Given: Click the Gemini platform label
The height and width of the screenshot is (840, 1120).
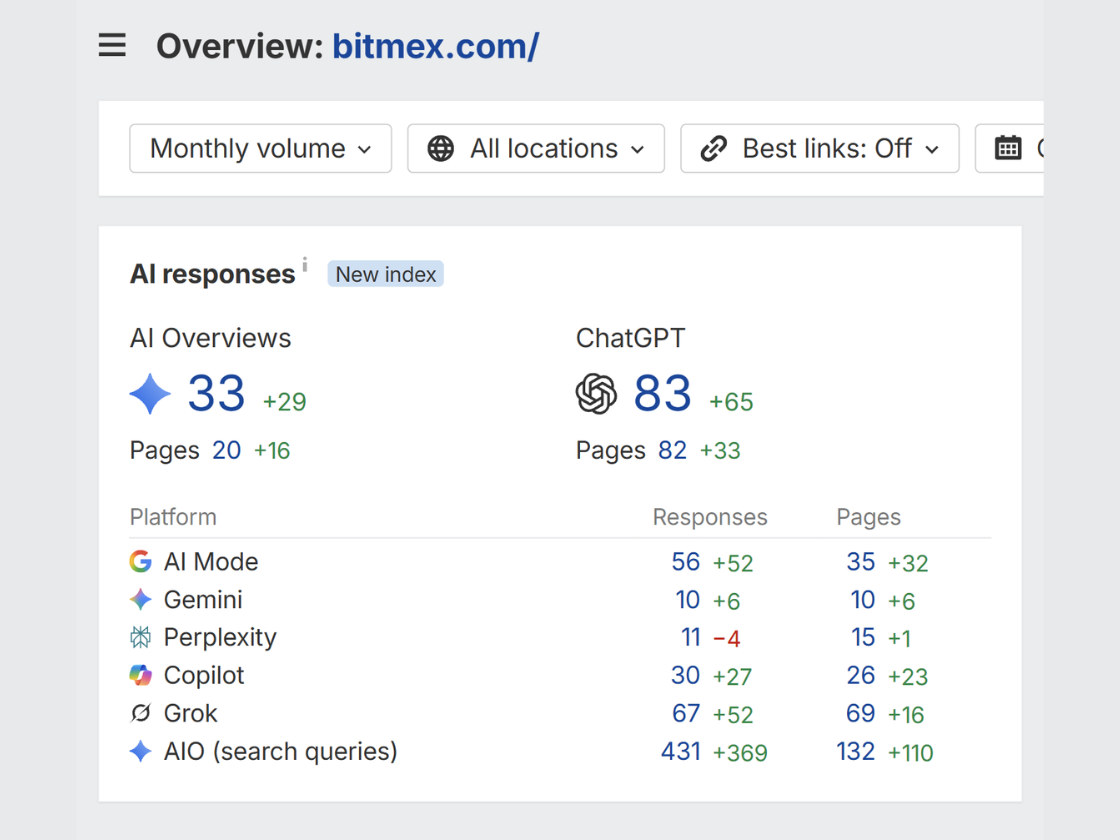Looking at the screenshot, I should tap(203, 599).
